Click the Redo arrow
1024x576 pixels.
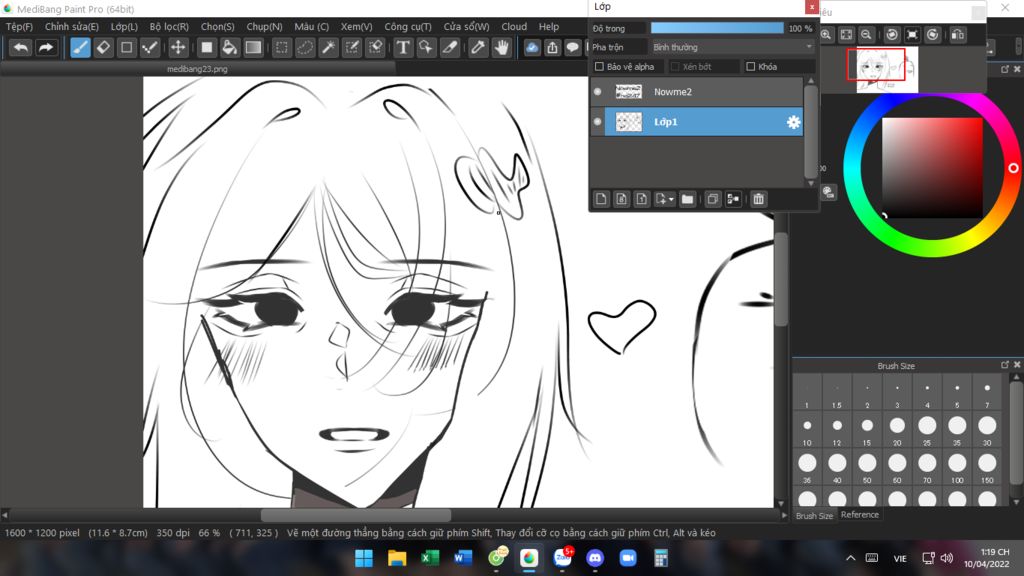[46, 48]
